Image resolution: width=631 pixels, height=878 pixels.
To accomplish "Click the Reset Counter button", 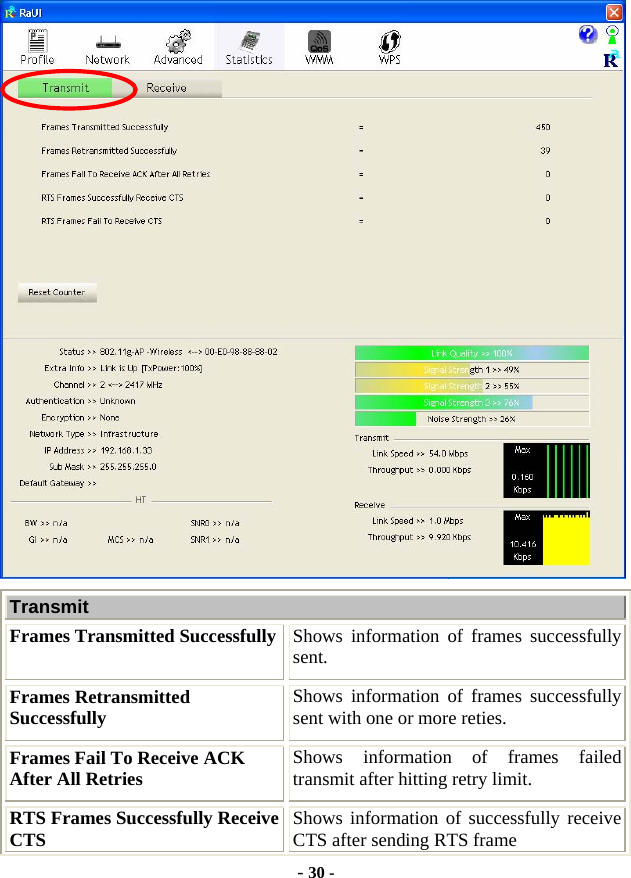I will click(x=57, y=292).
